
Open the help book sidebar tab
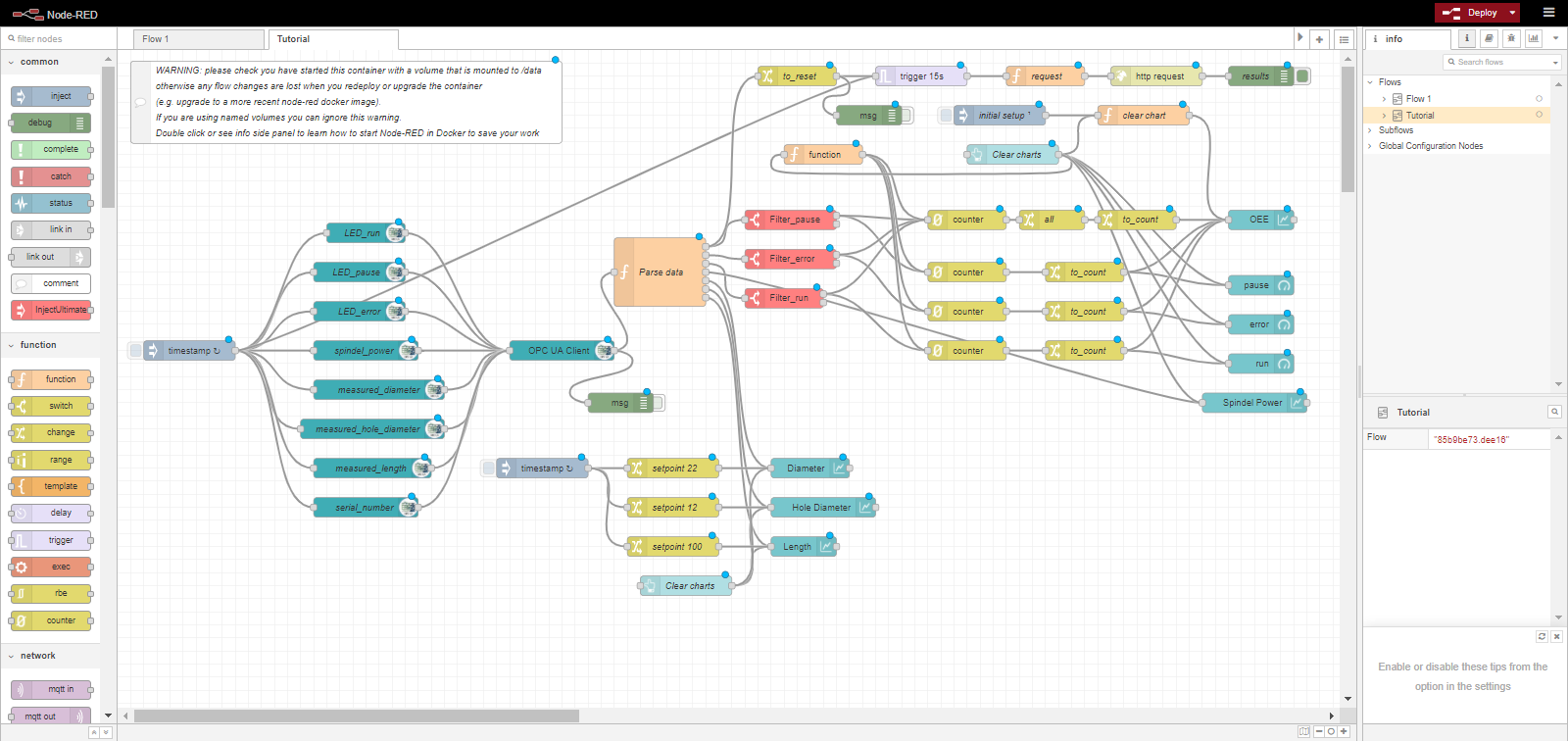pos(1489,38)
